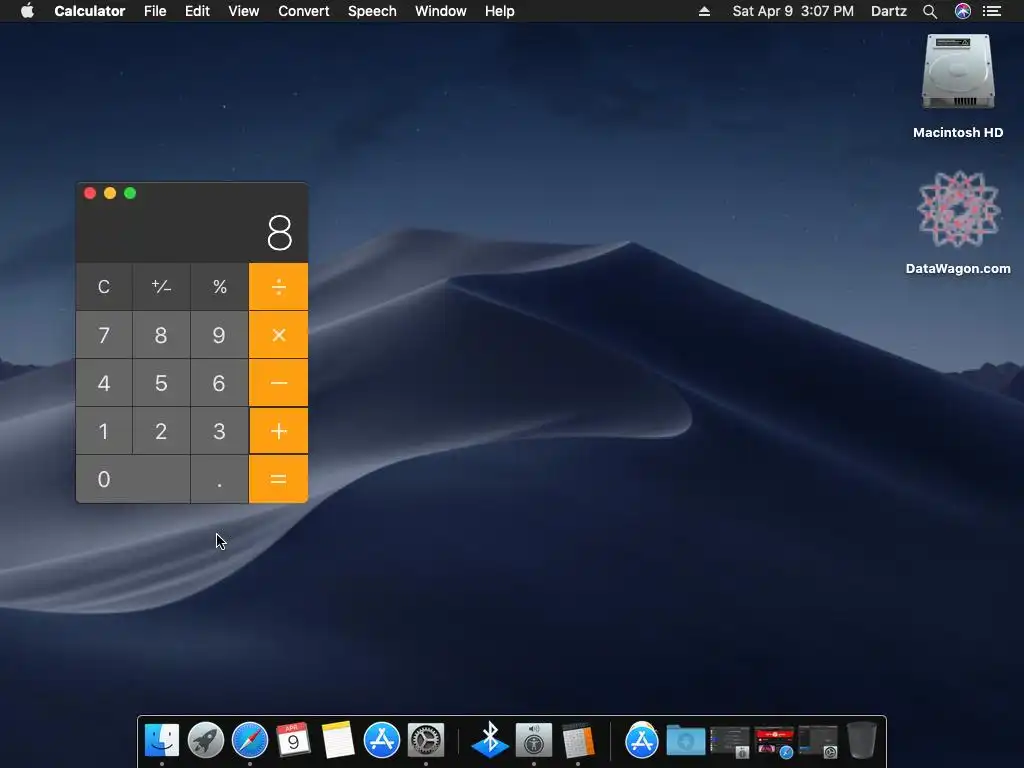Open Bluetooth File Exchange in Dock

tap(490, 741)
